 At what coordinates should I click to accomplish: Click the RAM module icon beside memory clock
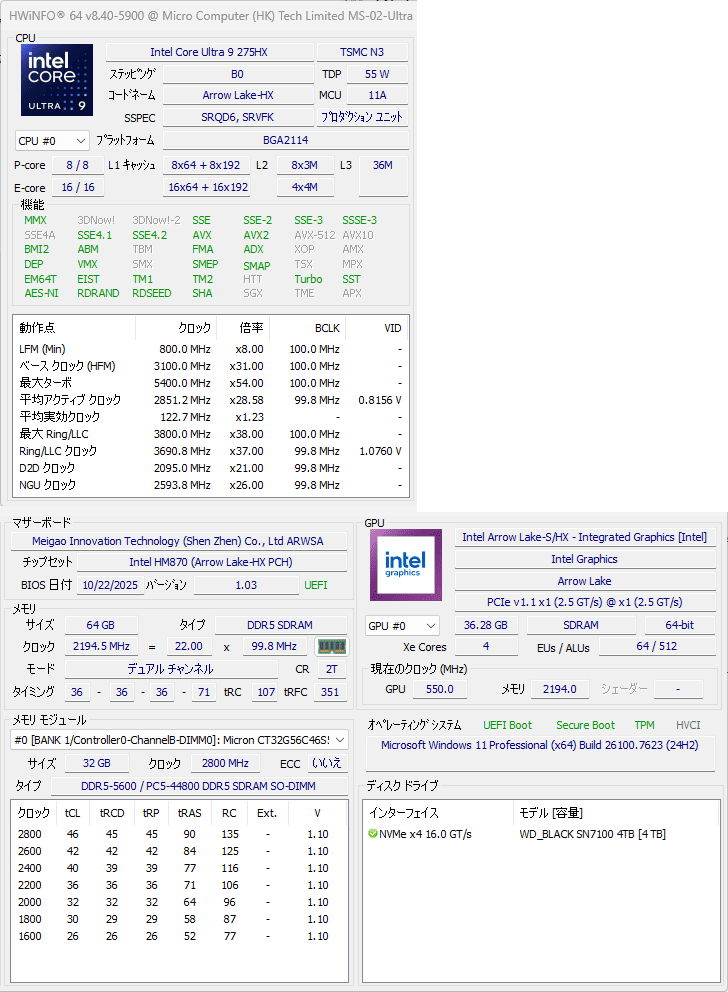coord(329,647)
